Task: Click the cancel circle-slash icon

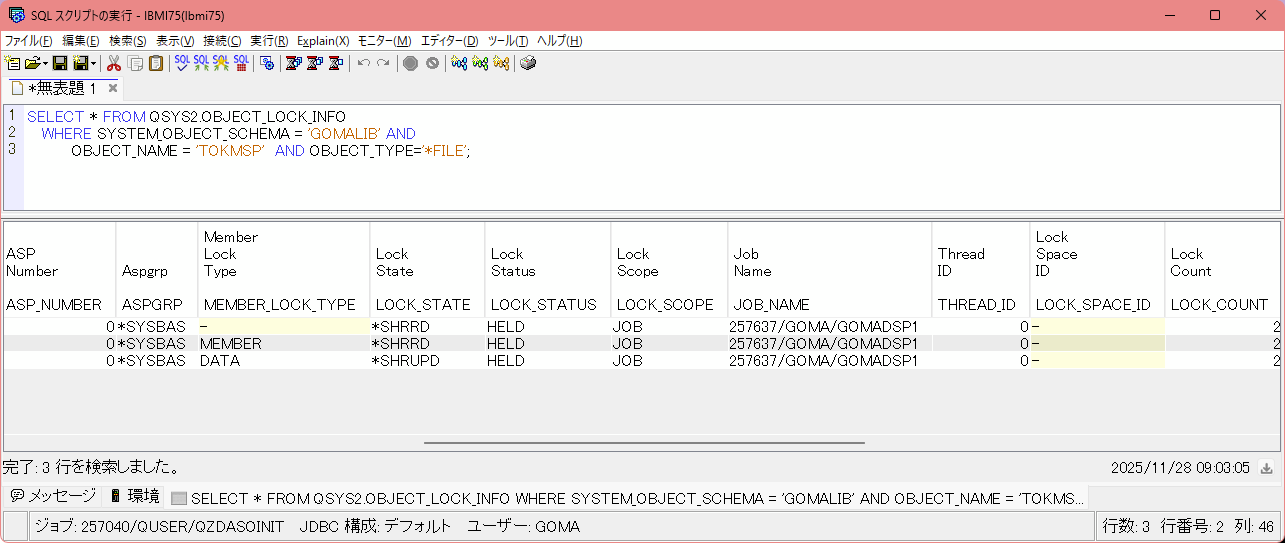Action: tap(432, 63)
